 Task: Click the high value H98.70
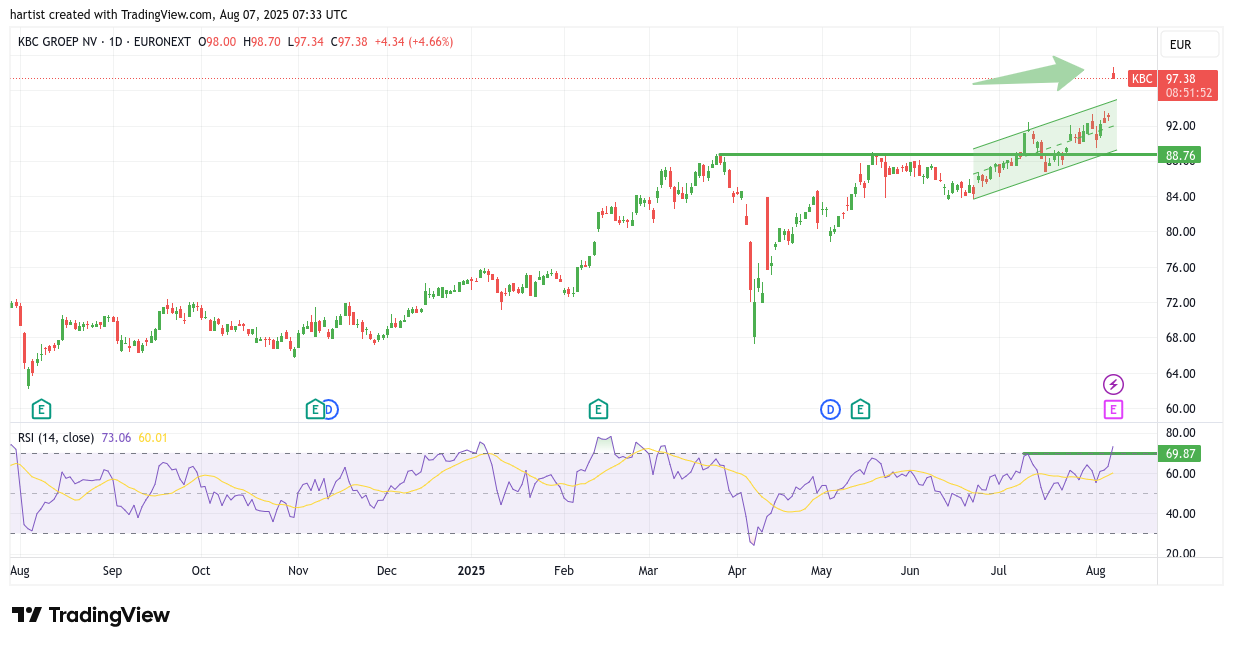tap(262, 42)
